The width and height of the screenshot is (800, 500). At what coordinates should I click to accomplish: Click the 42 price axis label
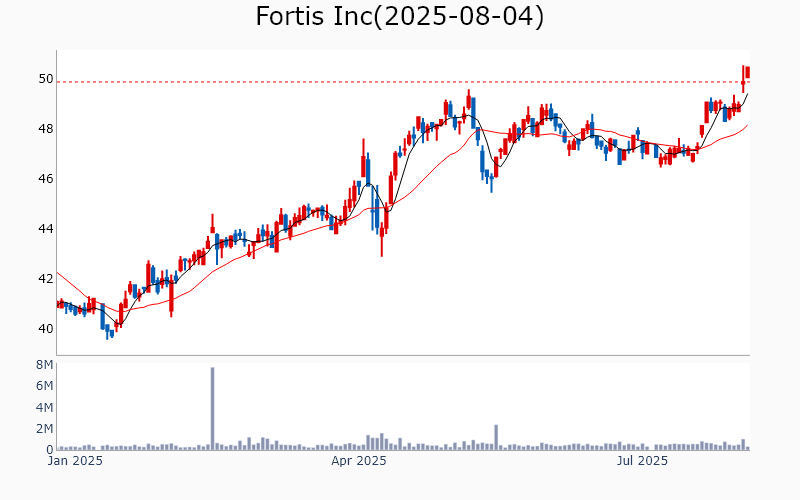point(46,279)
